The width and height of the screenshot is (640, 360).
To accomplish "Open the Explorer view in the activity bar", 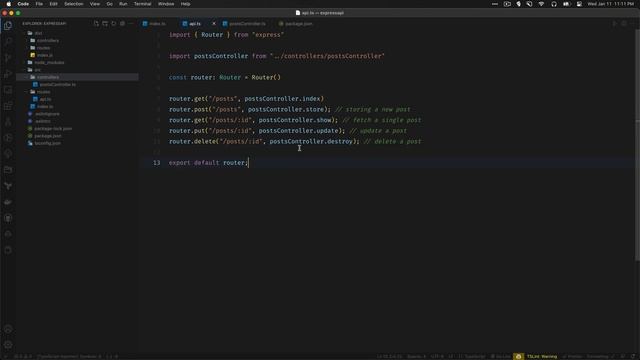I will coord(8,26).
